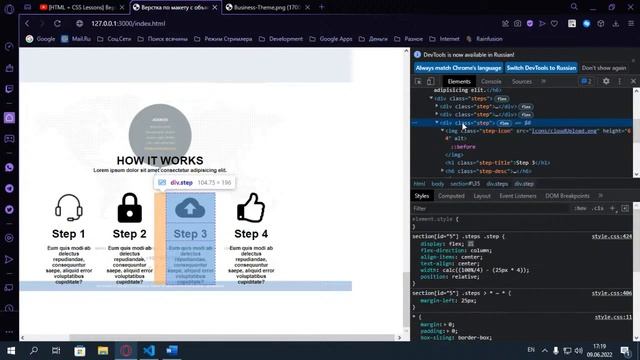Screen dimensions: 640x360
Task: Open the DOM Breakpoints tab
Action: 567,196
